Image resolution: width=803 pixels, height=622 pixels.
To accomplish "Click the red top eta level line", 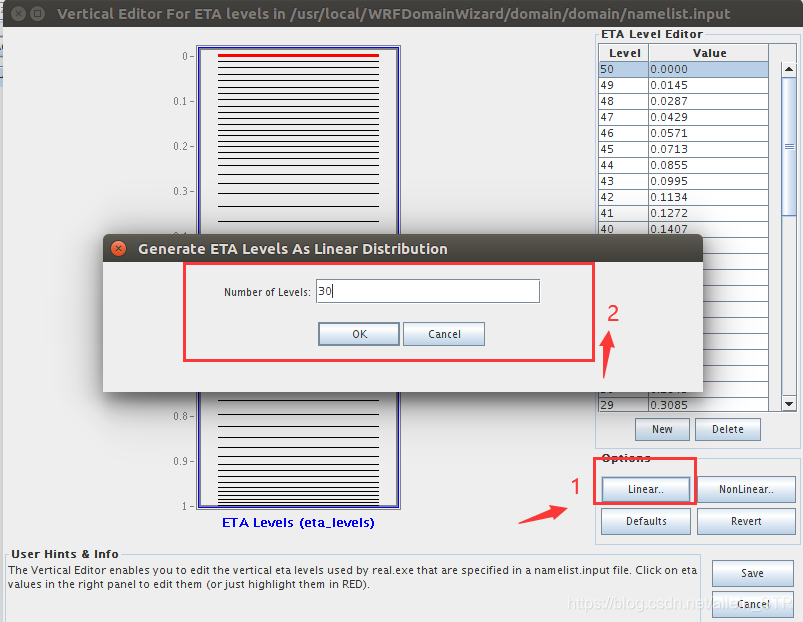I will (x=298, y=55).
